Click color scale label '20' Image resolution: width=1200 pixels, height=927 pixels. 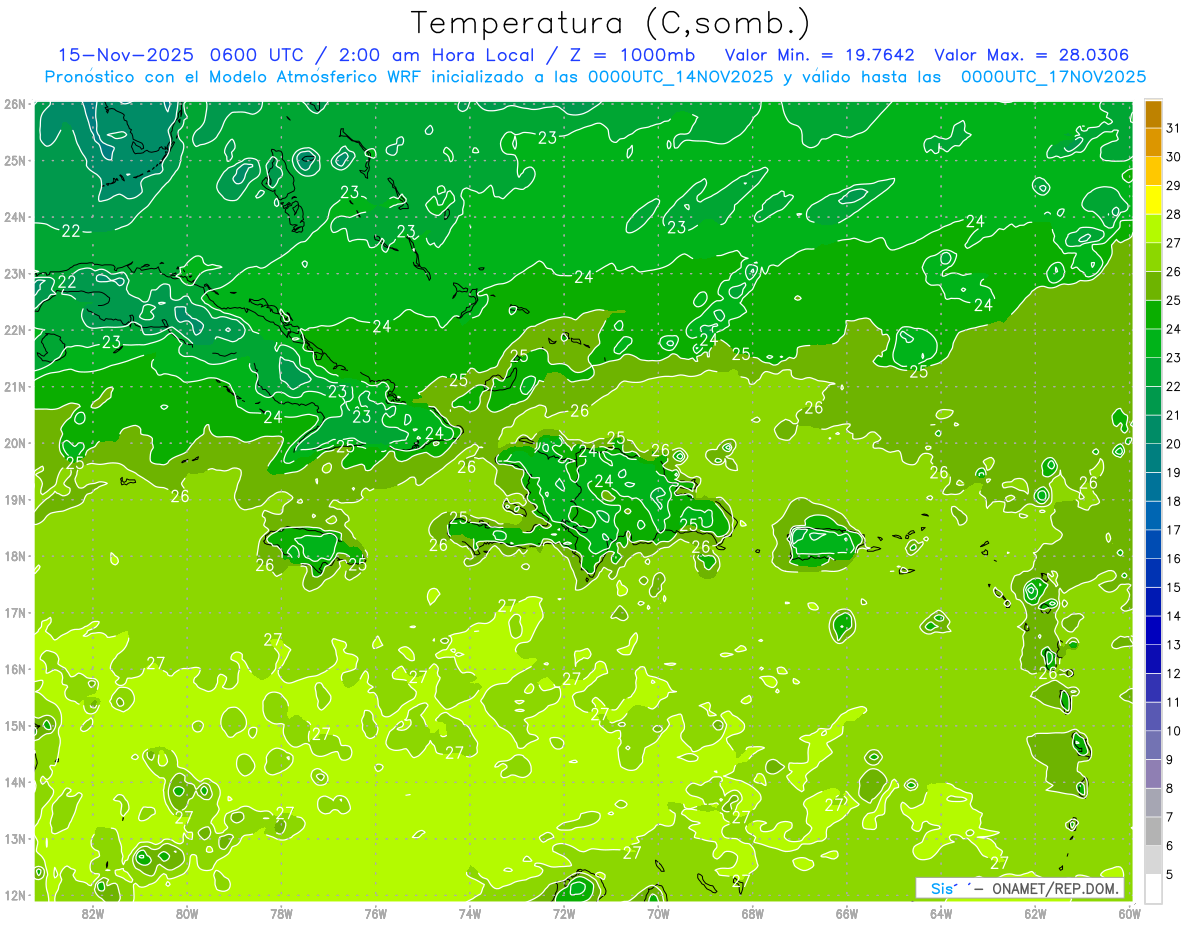[x=1173, y=444]
